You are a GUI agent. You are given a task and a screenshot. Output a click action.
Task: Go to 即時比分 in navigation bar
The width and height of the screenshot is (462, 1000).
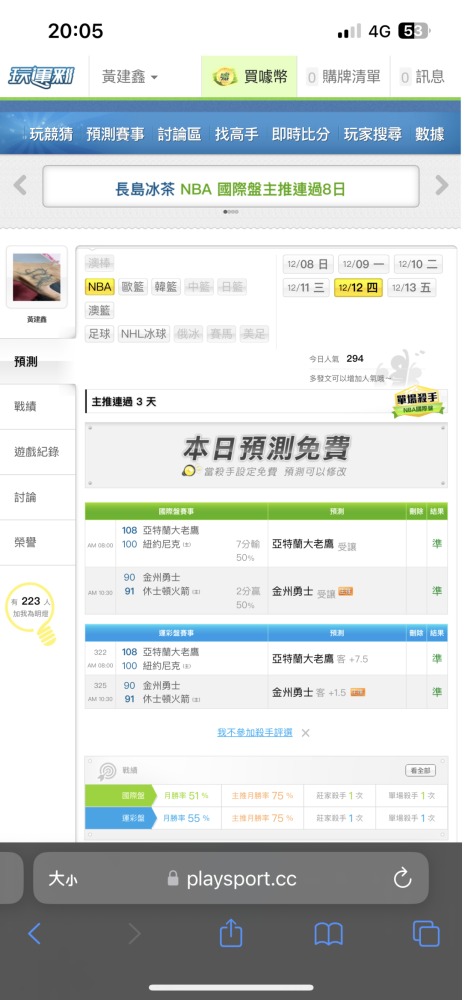(x=301, y=134)
